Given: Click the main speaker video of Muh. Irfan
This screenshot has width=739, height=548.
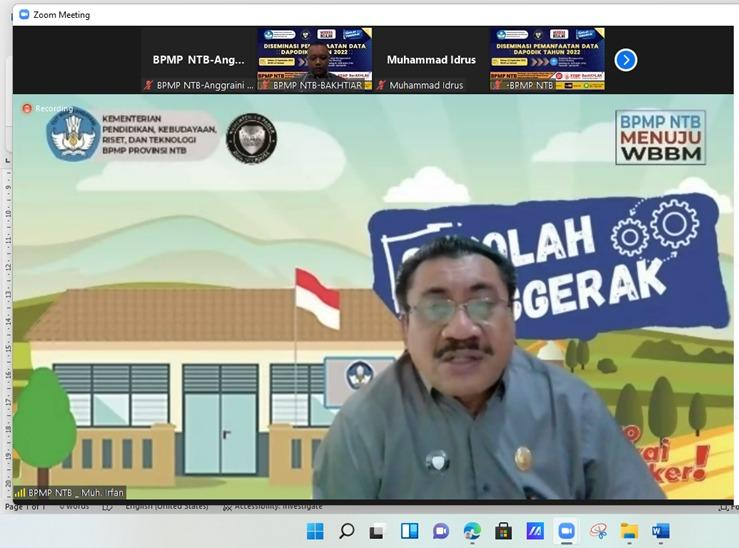Looking at the screenshot, I should coord(373,297).
